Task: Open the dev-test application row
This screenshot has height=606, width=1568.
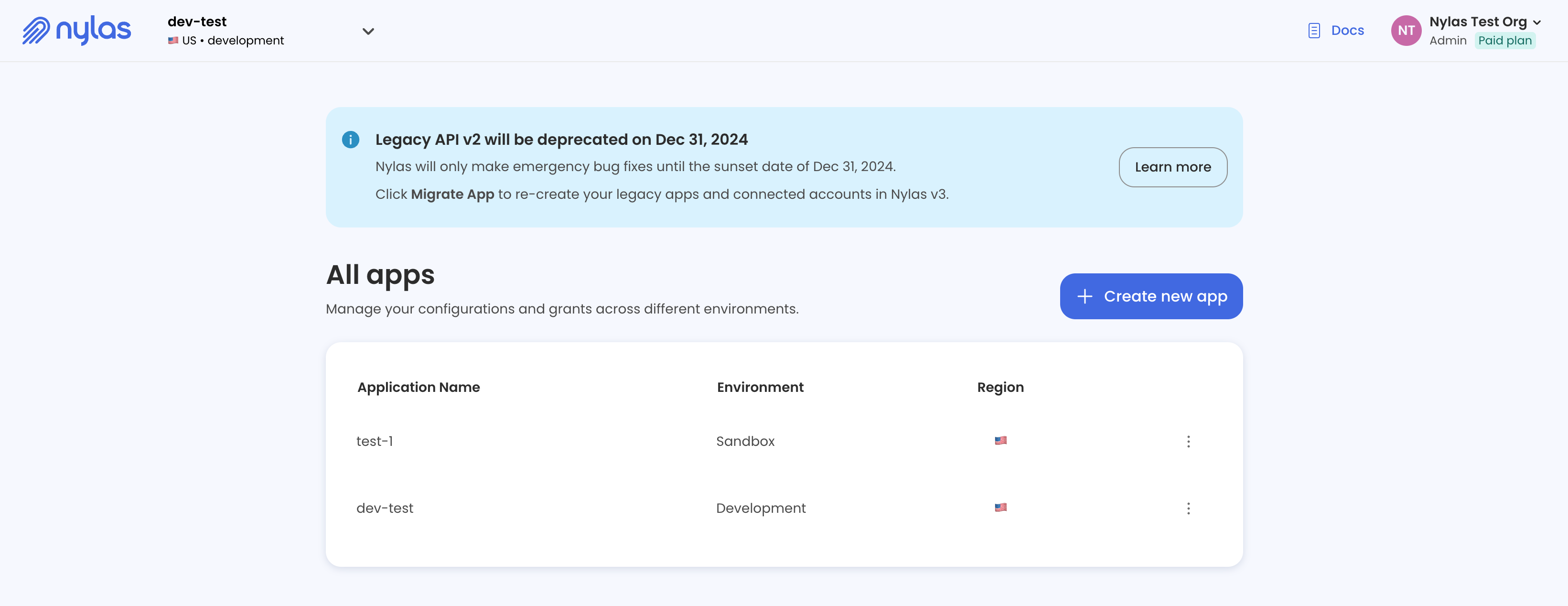Action: (385, 508)
